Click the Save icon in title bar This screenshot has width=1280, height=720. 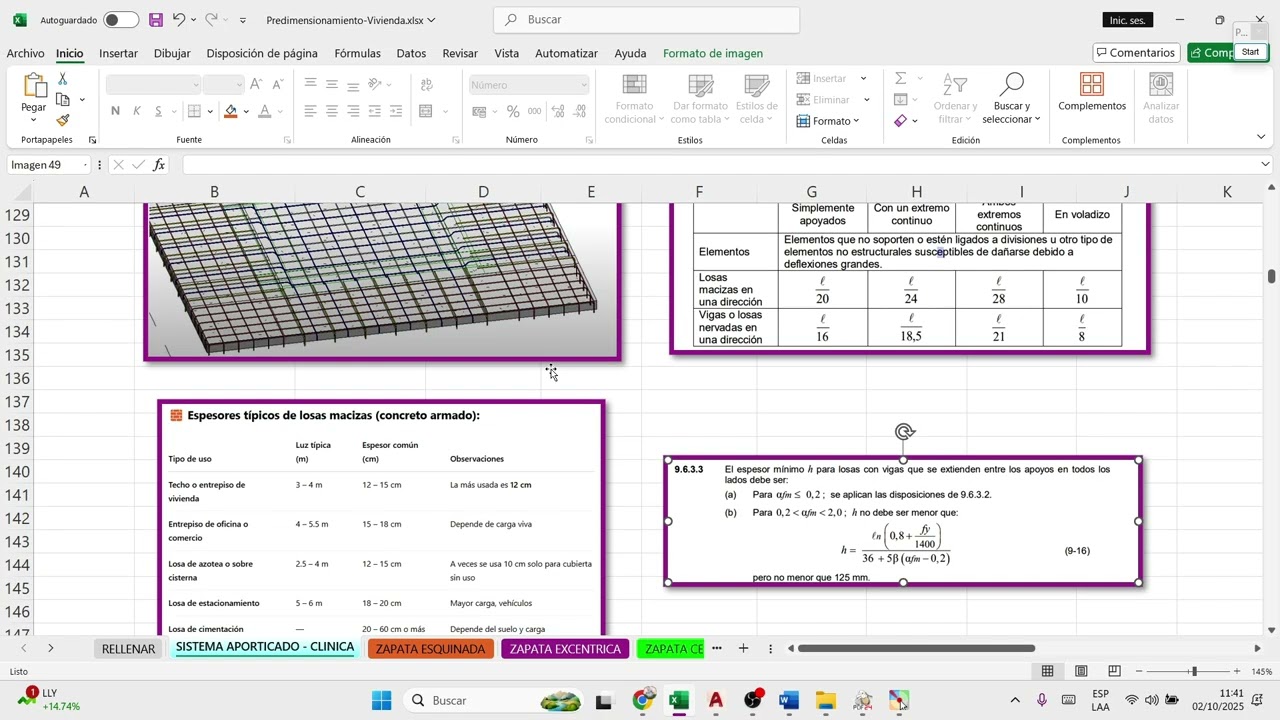pos(156,20)
